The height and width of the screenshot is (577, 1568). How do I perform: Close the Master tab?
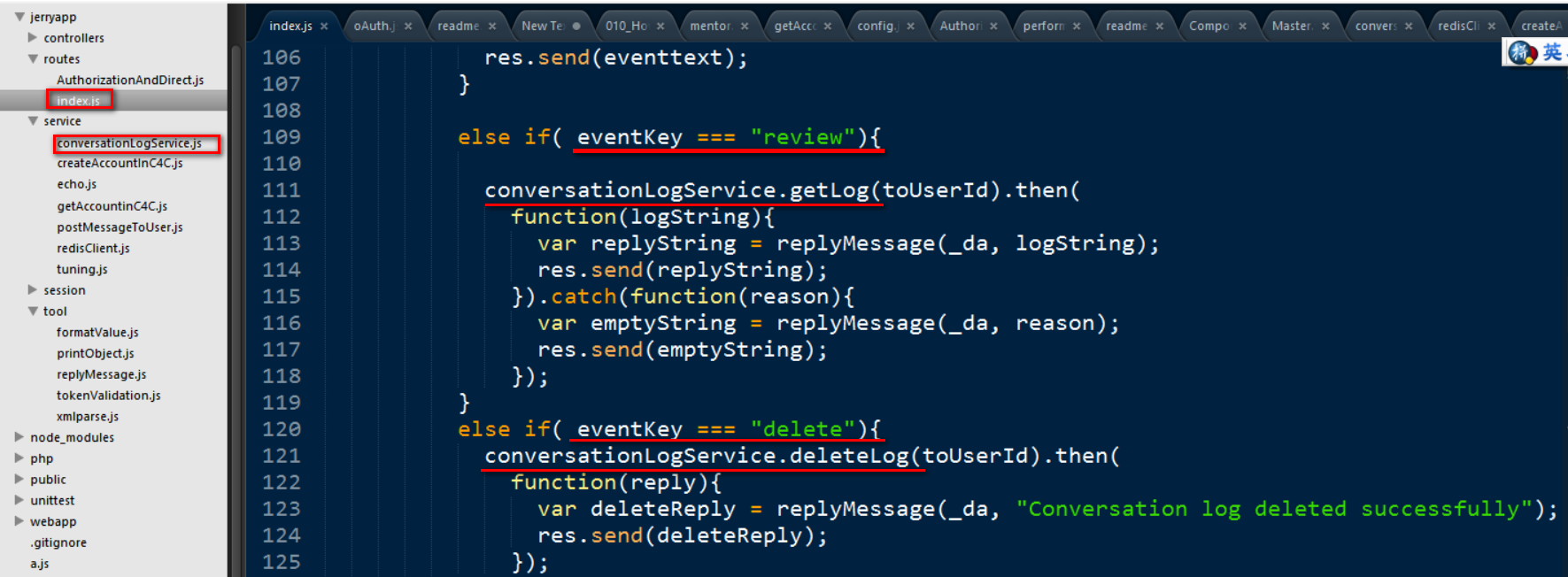[1325, 27]
